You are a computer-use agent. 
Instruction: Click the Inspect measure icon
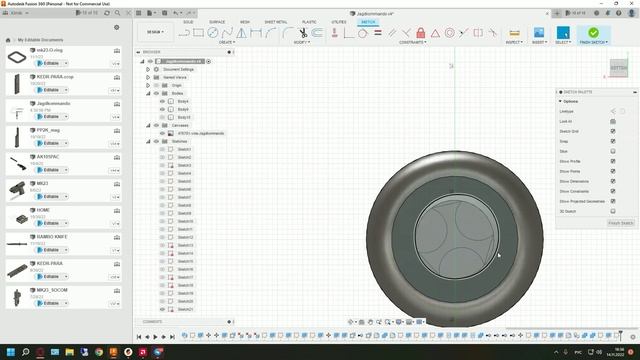coord(514,33)
